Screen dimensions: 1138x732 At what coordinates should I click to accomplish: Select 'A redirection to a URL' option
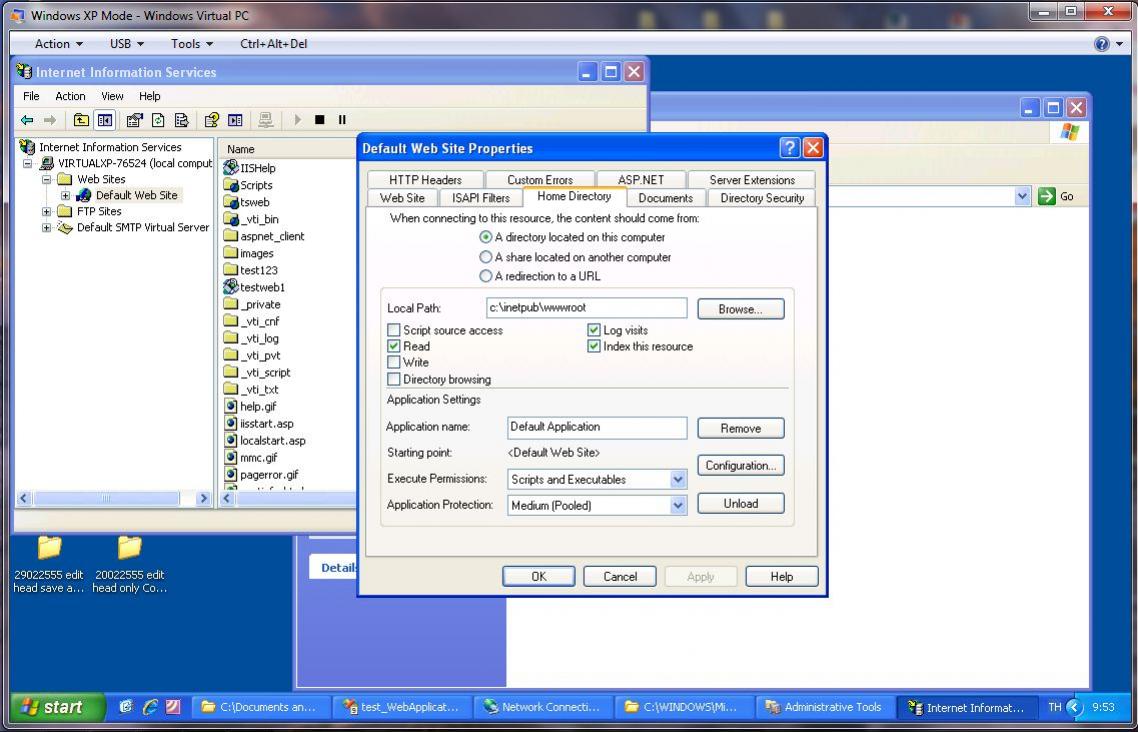(486, 276)
